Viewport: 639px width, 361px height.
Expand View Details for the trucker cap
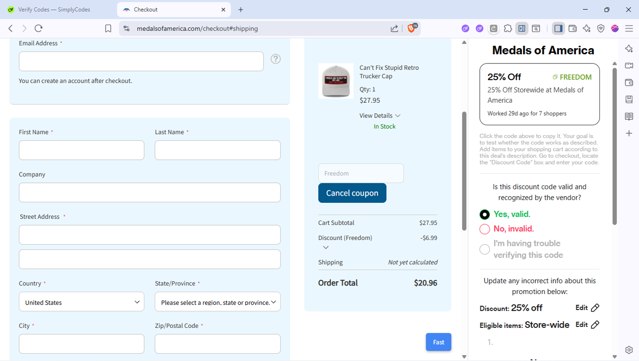pos(380,116)
